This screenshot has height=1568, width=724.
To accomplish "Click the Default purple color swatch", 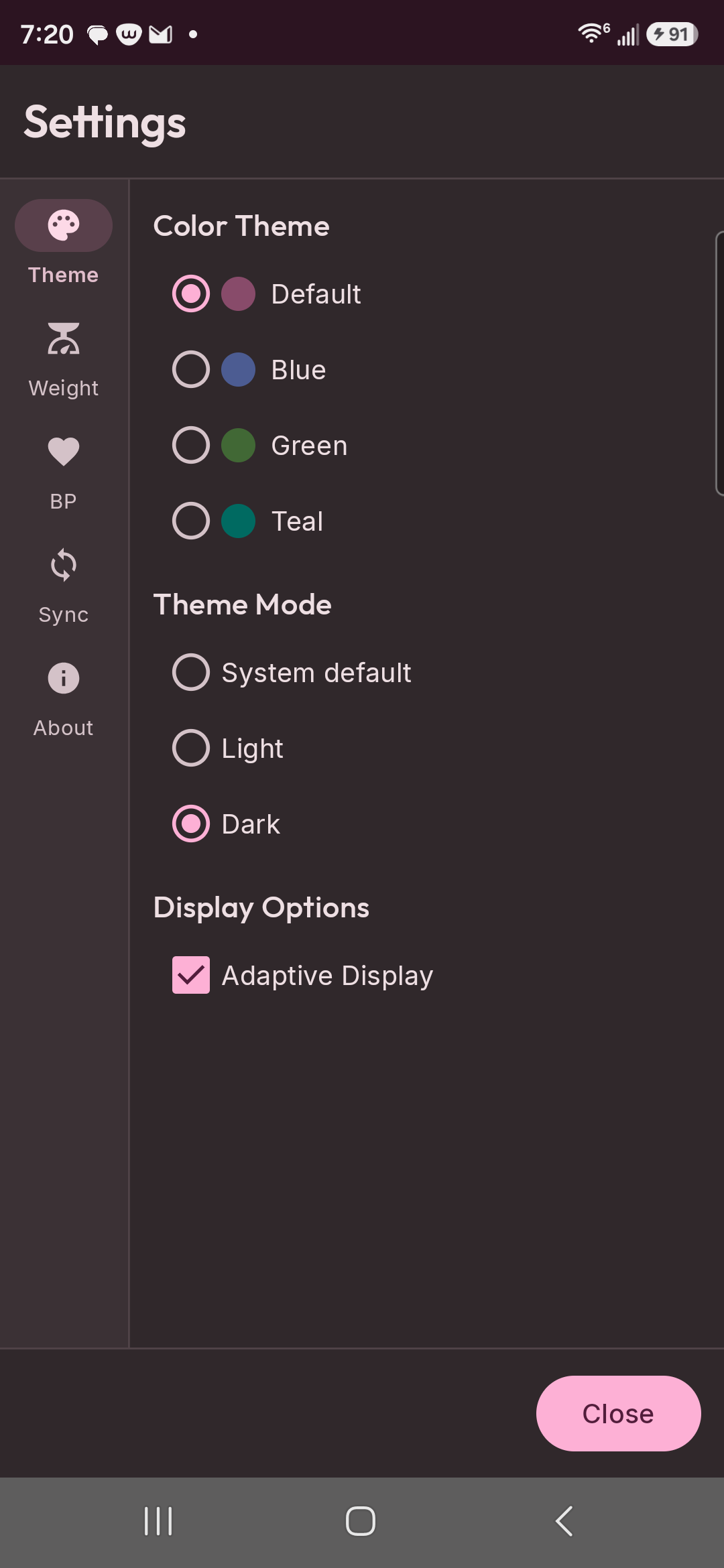I will tap(238, 293).
